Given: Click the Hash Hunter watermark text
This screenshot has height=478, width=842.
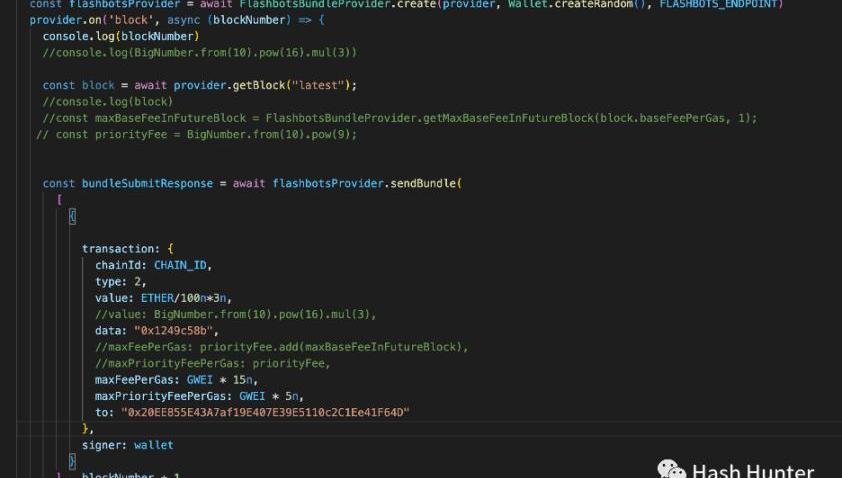Looking at the screenshot, I should point(752,471).
